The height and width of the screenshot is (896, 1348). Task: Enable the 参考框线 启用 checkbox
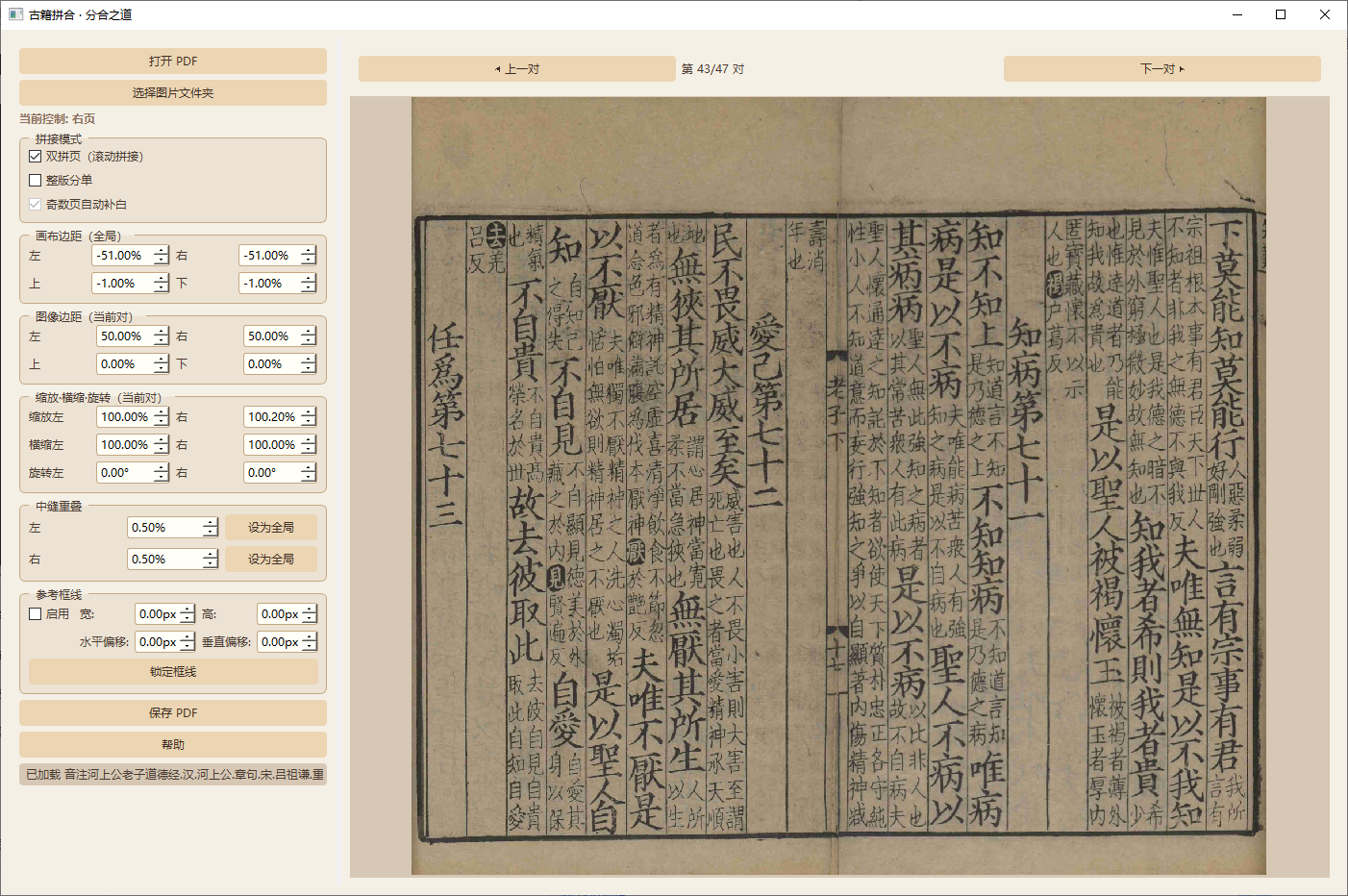tap(36, 613)
